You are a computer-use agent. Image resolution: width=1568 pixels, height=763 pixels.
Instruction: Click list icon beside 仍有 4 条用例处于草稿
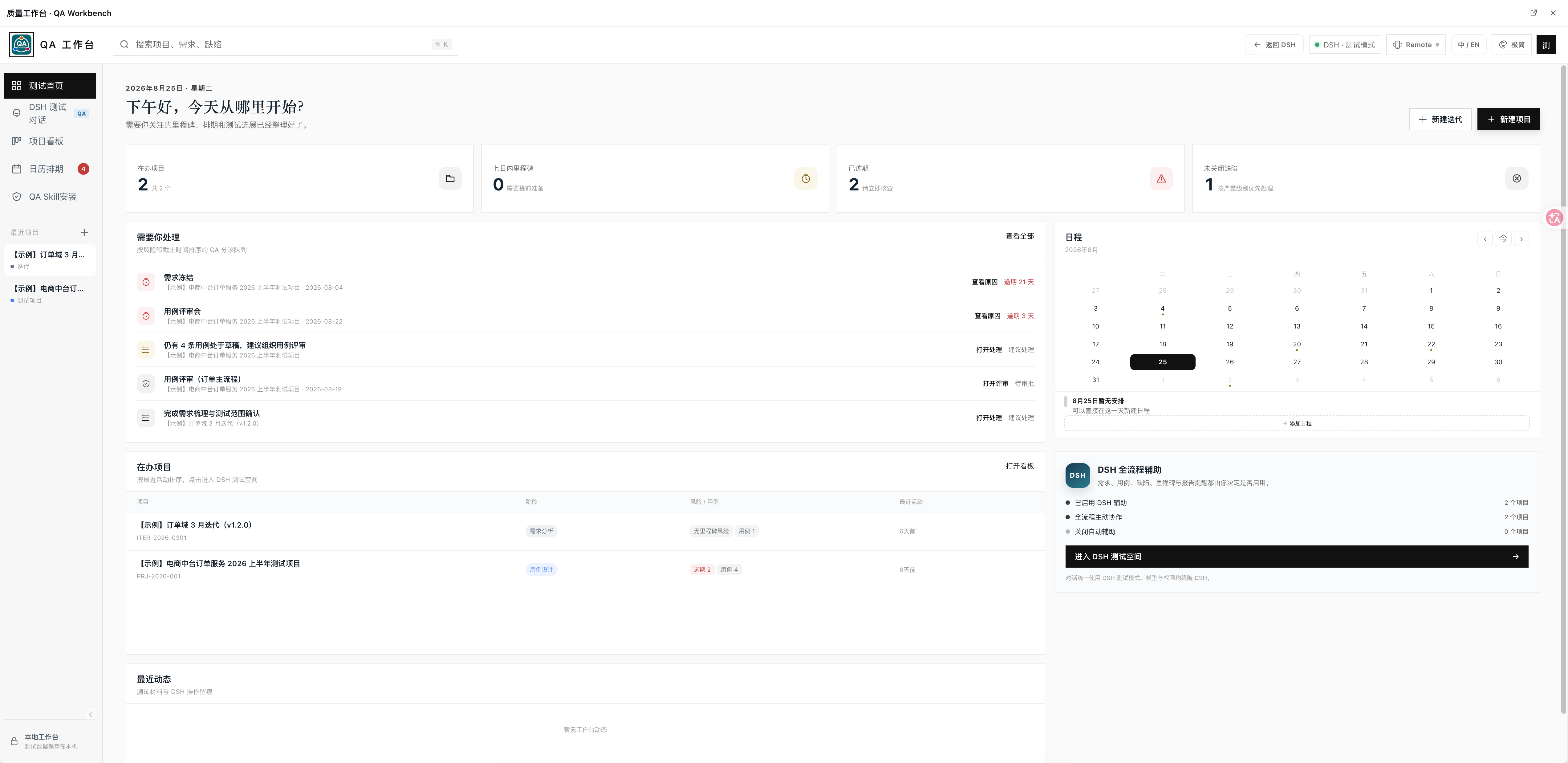pyautogui.click(x=146, y=349)
